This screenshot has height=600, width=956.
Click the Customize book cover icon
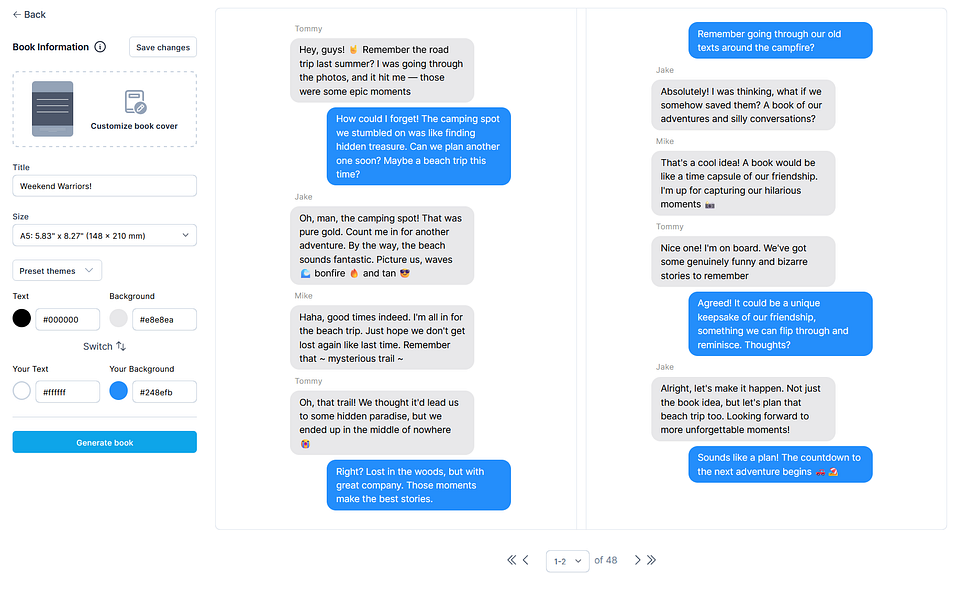135,101
